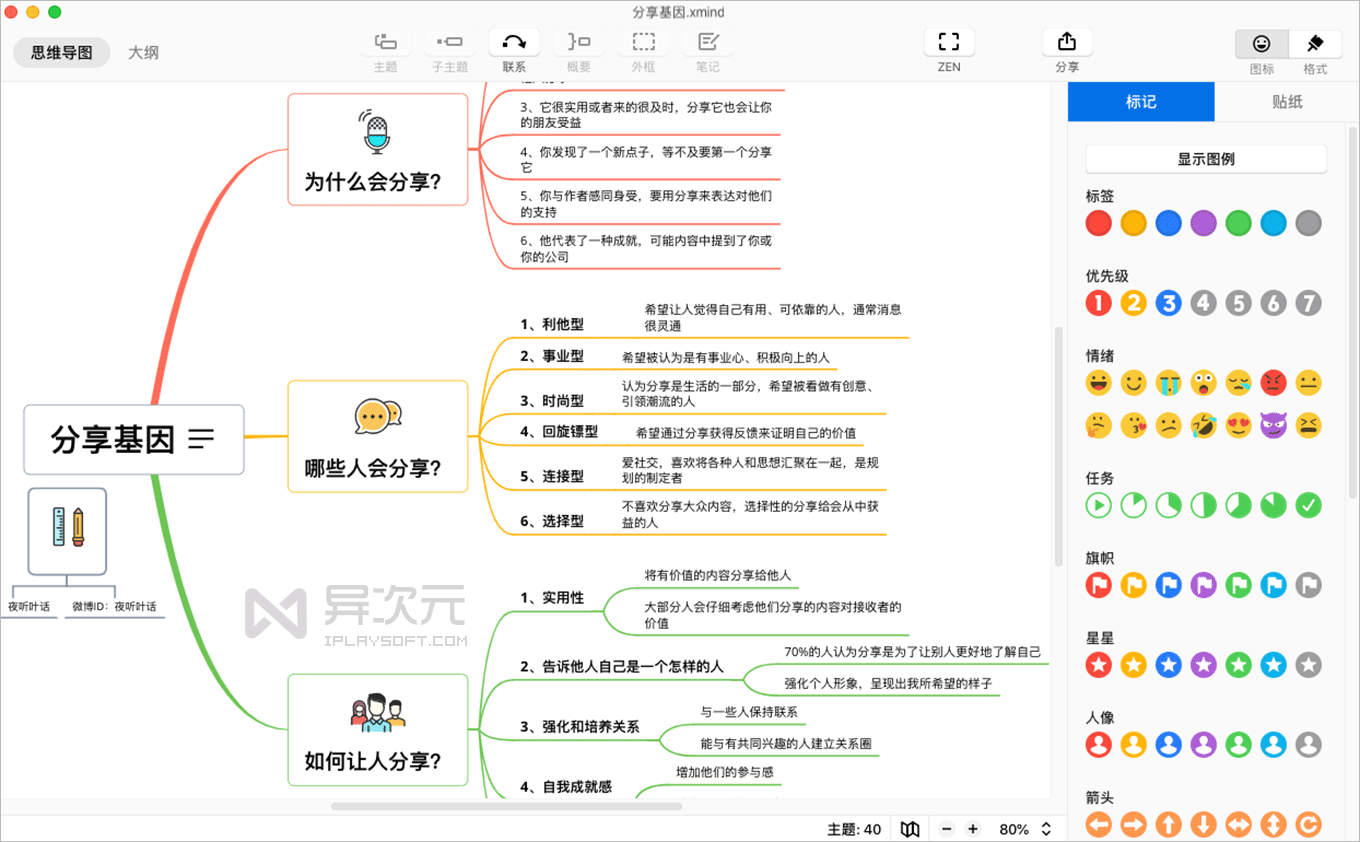Viewport: 1360px width, 842px height.
Task: Select the left-pointing orange arrow marker
Action: pos(1098,824)
